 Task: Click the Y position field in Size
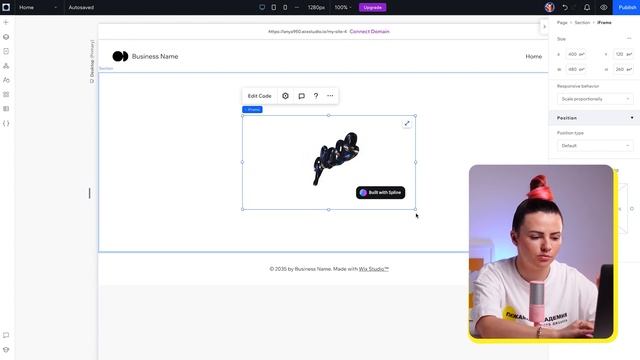click(x=623, y=54)
